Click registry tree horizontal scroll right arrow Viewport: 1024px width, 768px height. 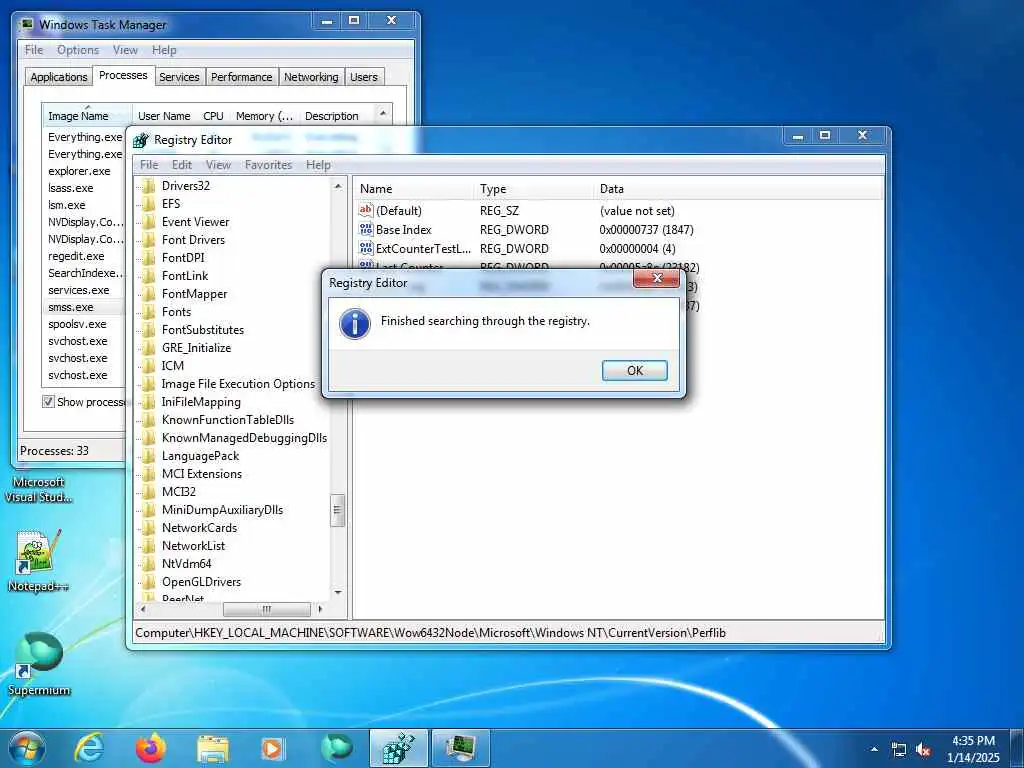pos(320,609)
